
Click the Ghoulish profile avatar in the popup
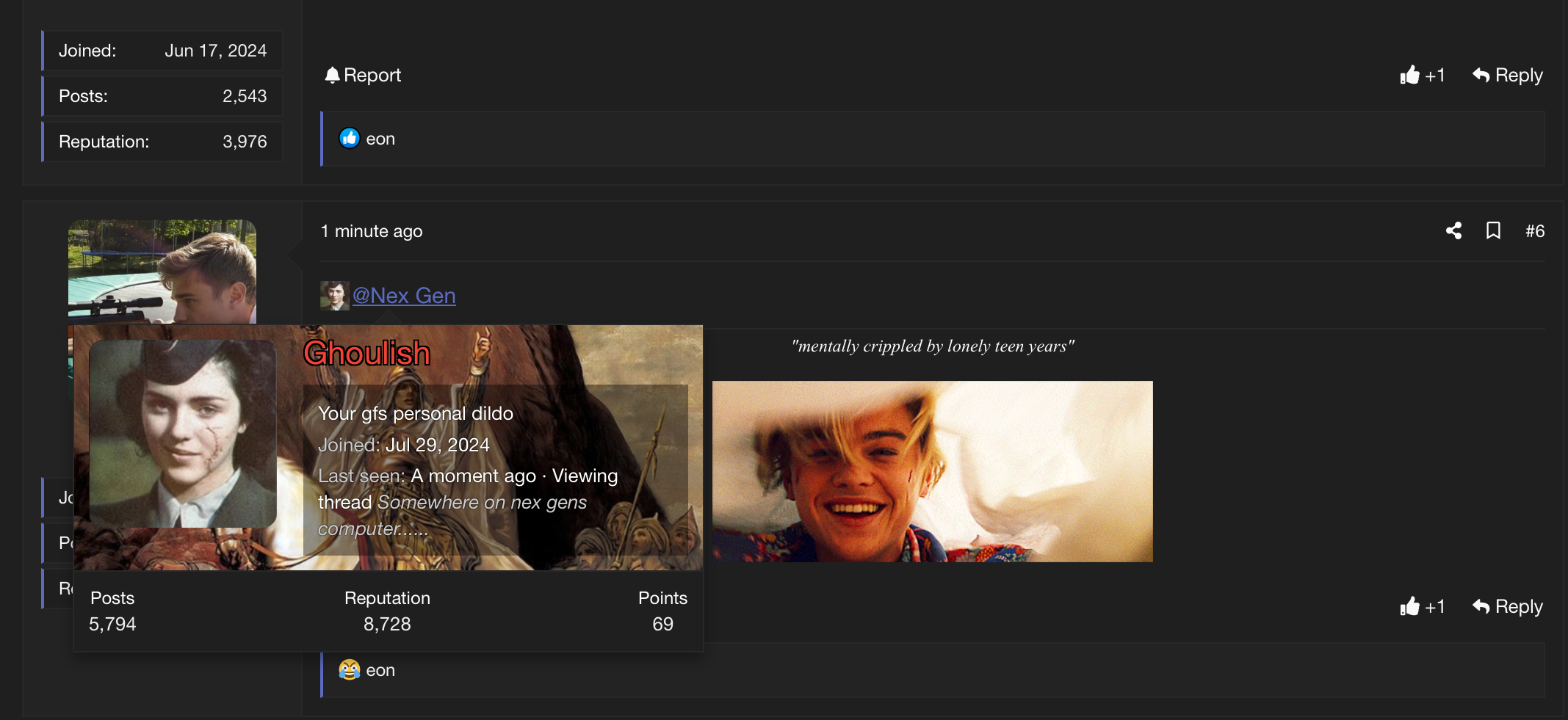pos(183,433)
